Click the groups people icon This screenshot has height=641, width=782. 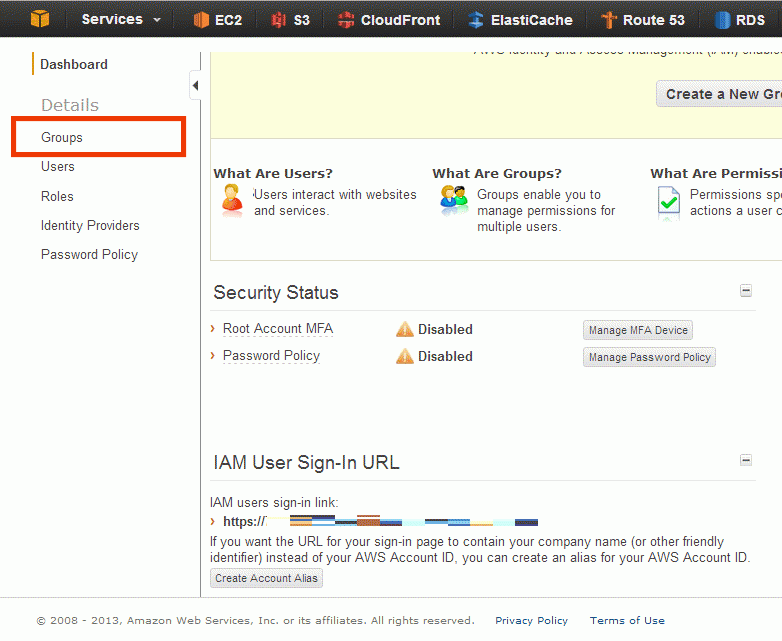(454, 200)
